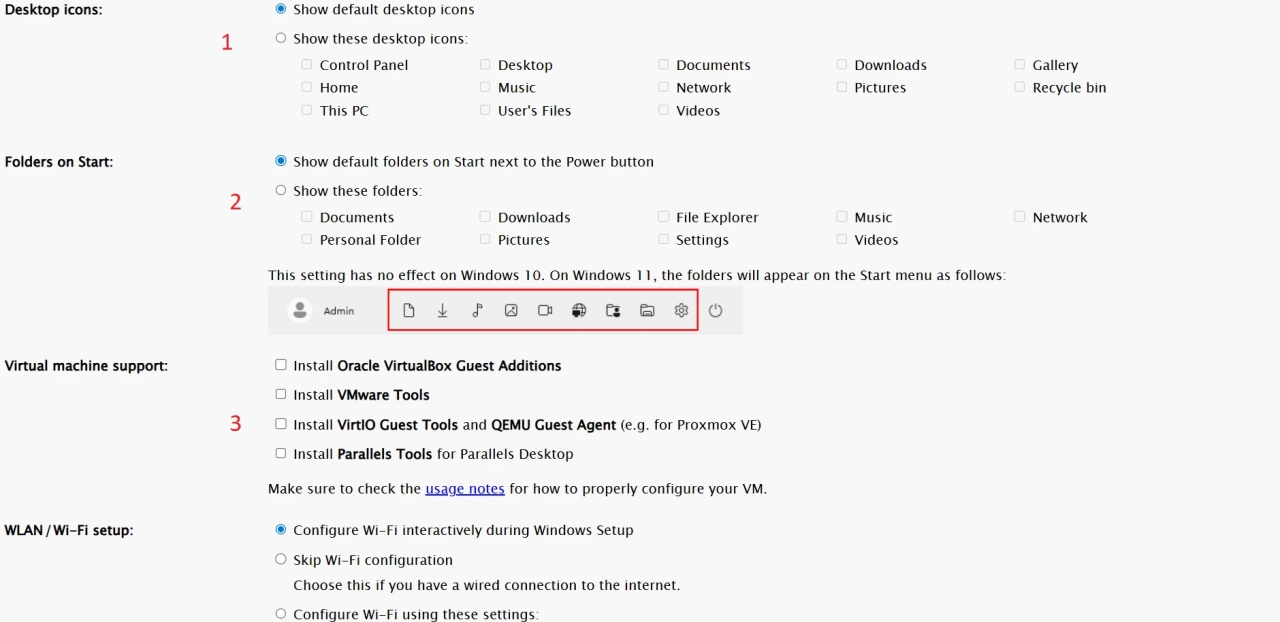
Task: Click the Settings gear icon in Start preview
Action: [x=681, y=311]
